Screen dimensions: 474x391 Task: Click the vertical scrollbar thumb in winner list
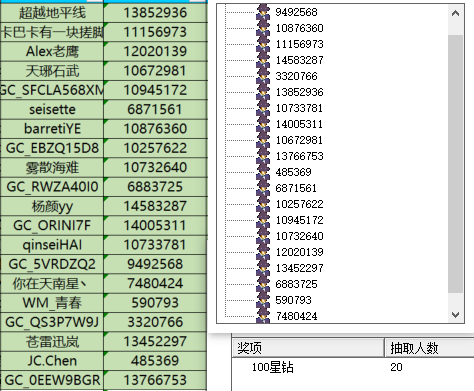(455, 163)
